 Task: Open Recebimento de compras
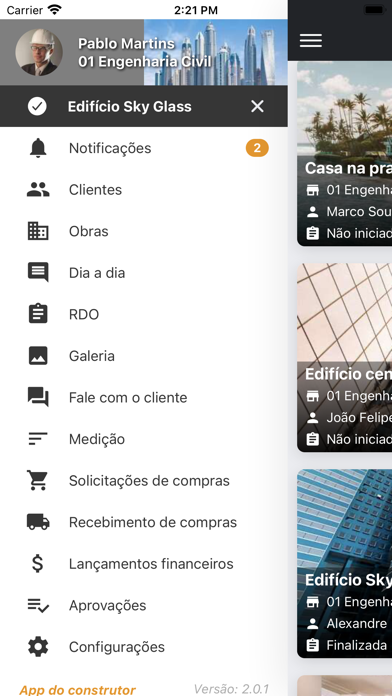pos(144,522)
